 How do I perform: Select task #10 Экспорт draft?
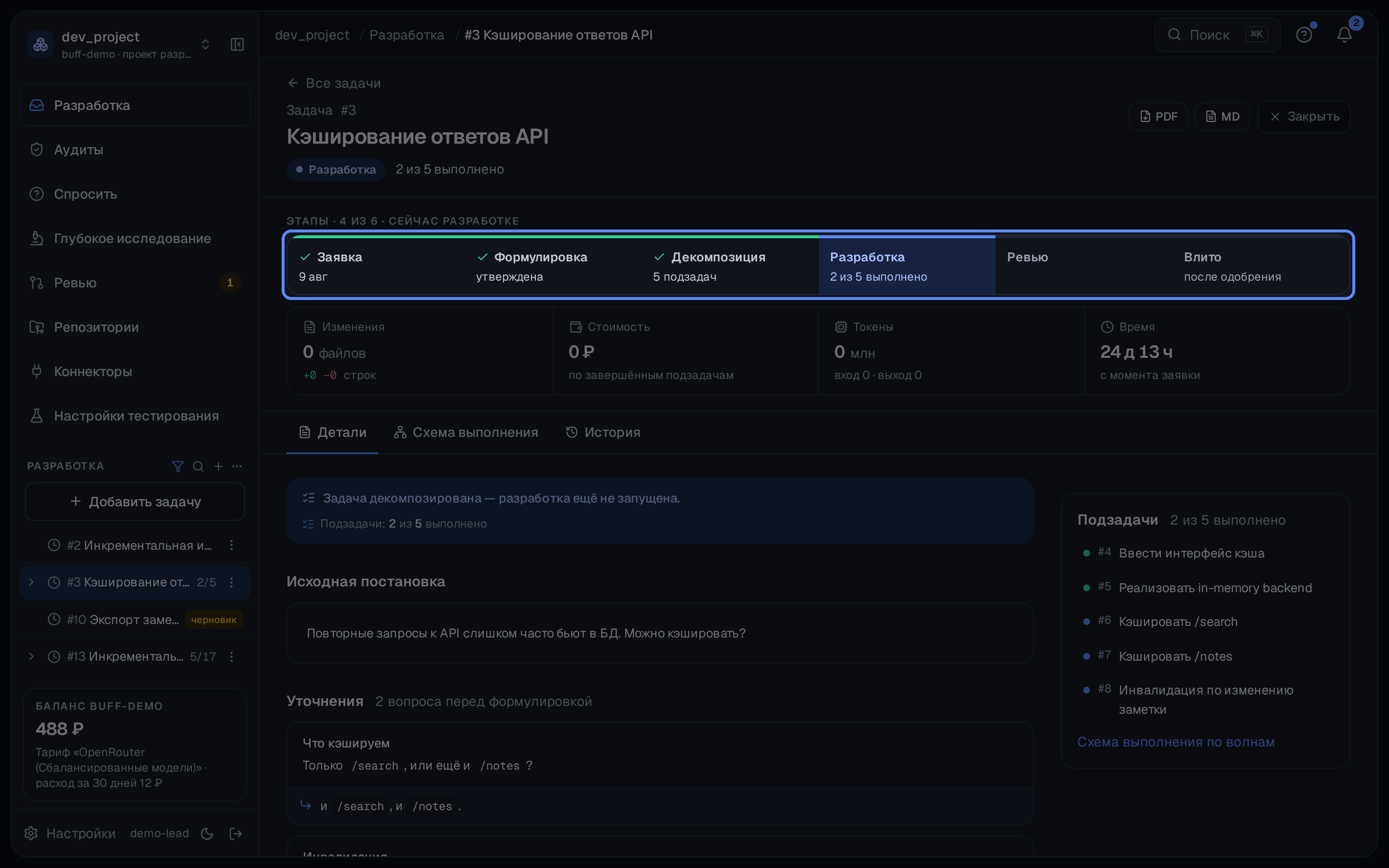pyautogui.click(x=135, y=620)
